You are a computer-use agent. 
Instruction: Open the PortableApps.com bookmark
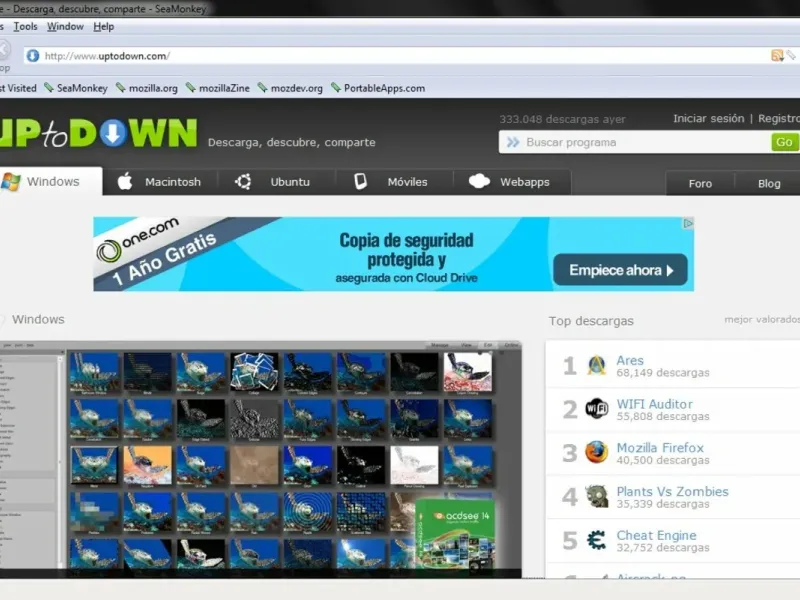384,88
